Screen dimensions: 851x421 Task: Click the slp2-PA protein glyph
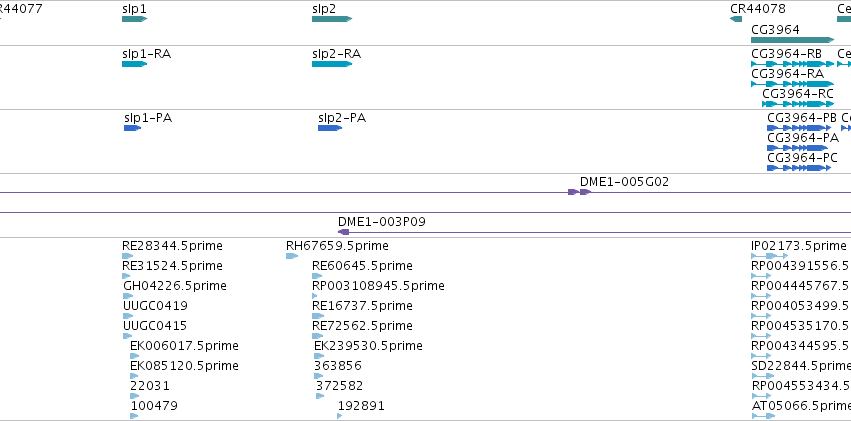pos(330,128)
